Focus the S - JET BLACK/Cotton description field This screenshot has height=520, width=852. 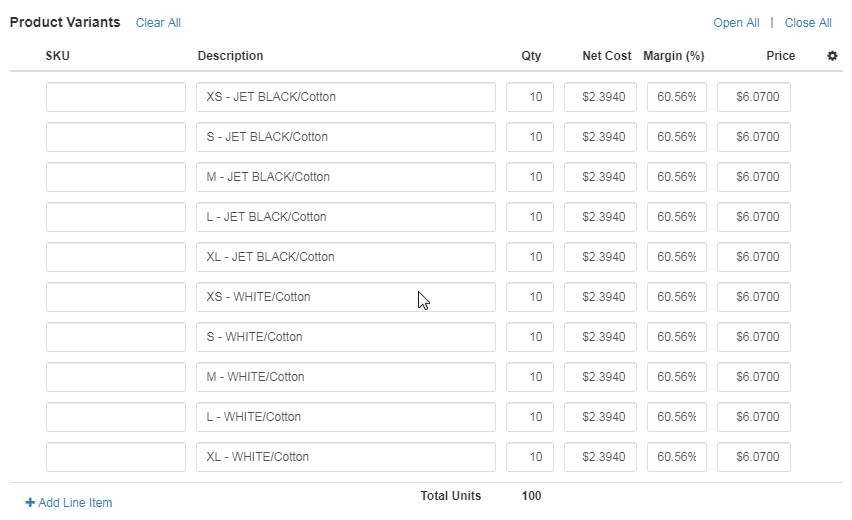pyautogui.click(x=346, y=137)
